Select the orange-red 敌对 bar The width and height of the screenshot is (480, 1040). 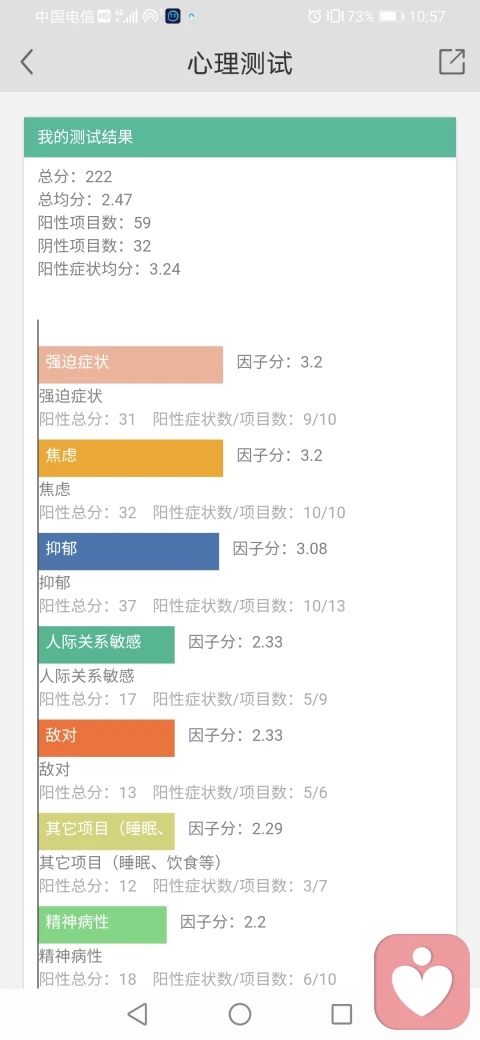107,738
